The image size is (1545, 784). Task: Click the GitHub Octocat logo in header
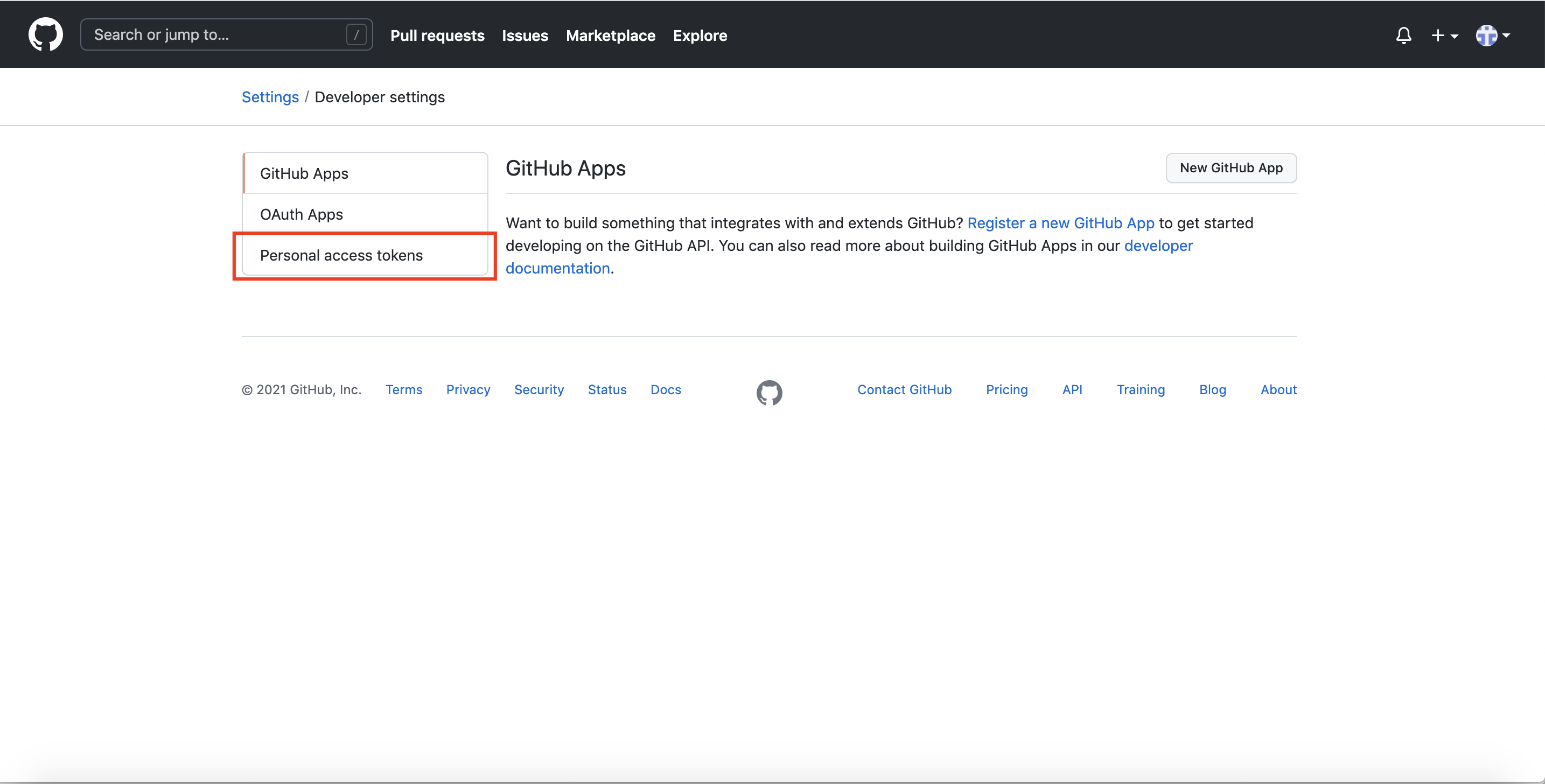click(x=46, y=35)
